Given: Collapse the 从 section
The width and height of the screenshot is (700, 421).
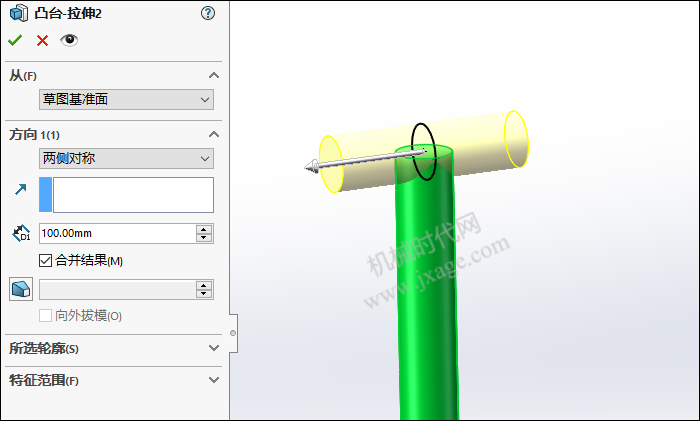Looking at the screenshot, I should 214,75.
